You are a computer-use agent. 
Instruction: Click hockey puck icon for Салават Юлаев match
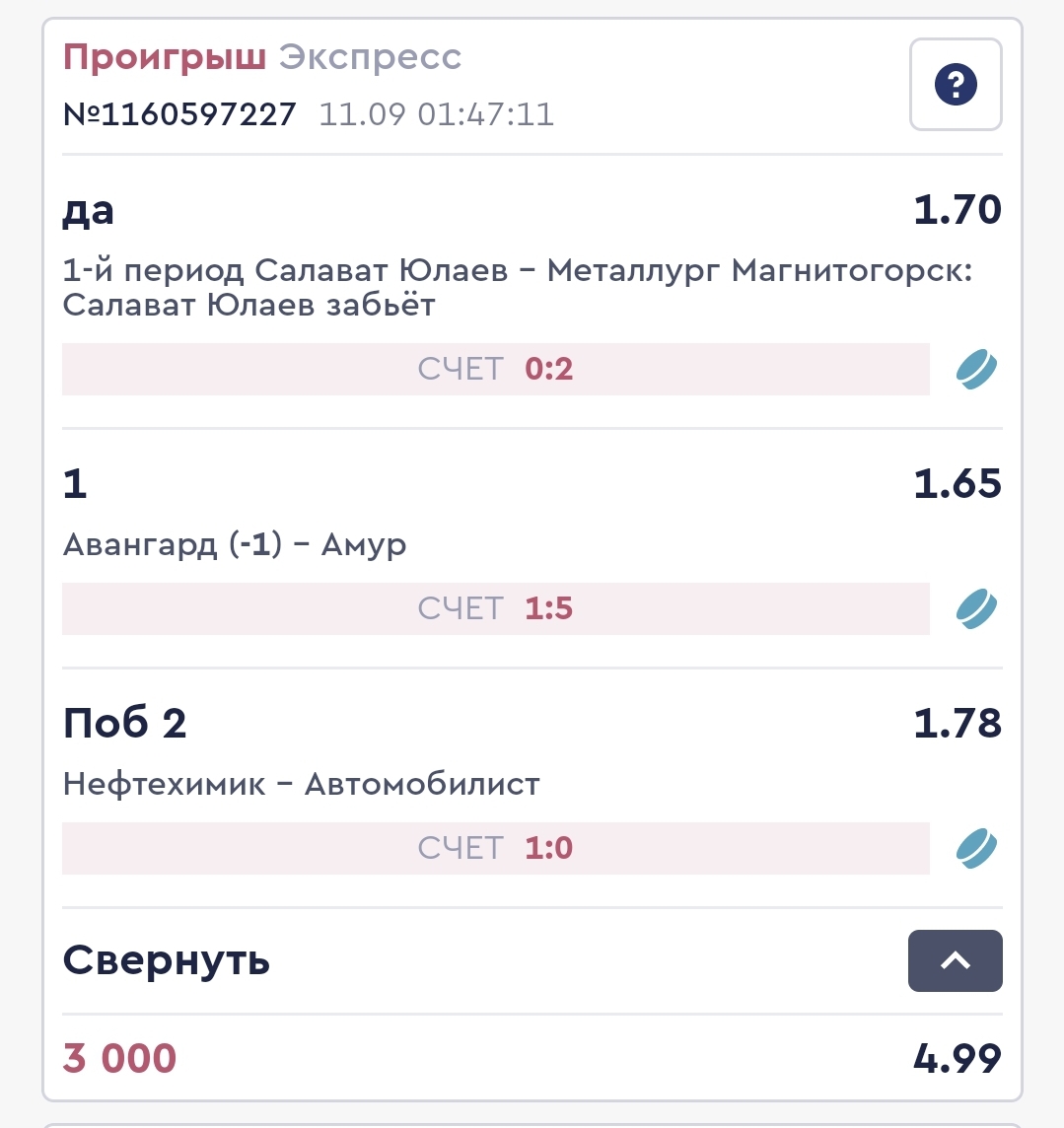[x=976, y=370]
